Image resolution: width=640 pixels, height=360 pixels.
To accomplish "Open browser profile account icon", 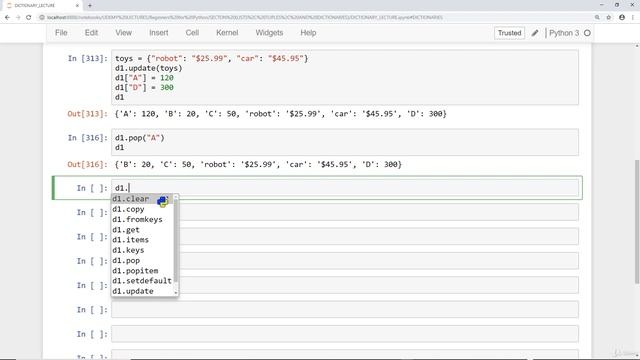I will point(622,17).
